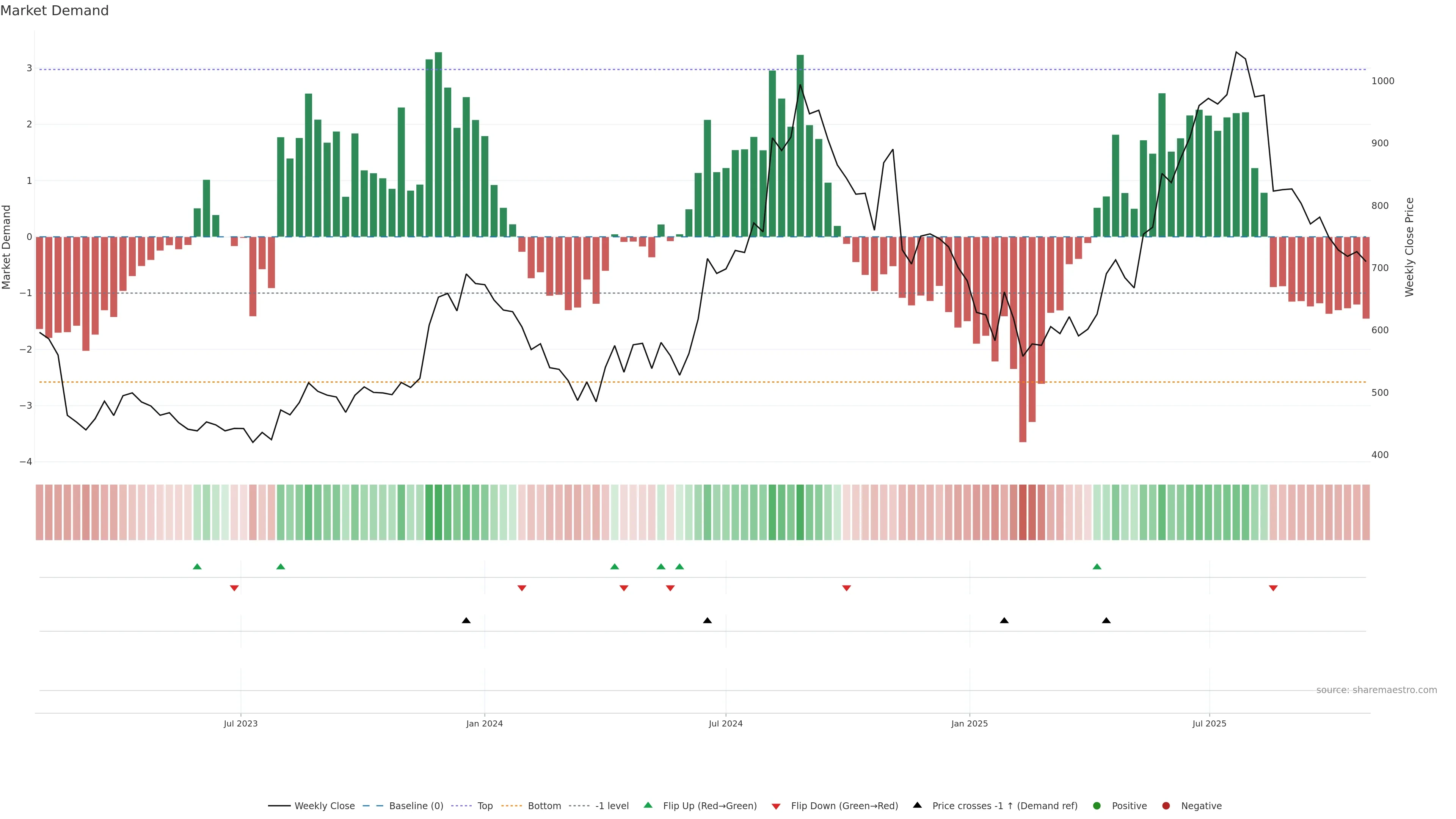
Task: Click the Market Demand chart title
Action: [54, 11]
